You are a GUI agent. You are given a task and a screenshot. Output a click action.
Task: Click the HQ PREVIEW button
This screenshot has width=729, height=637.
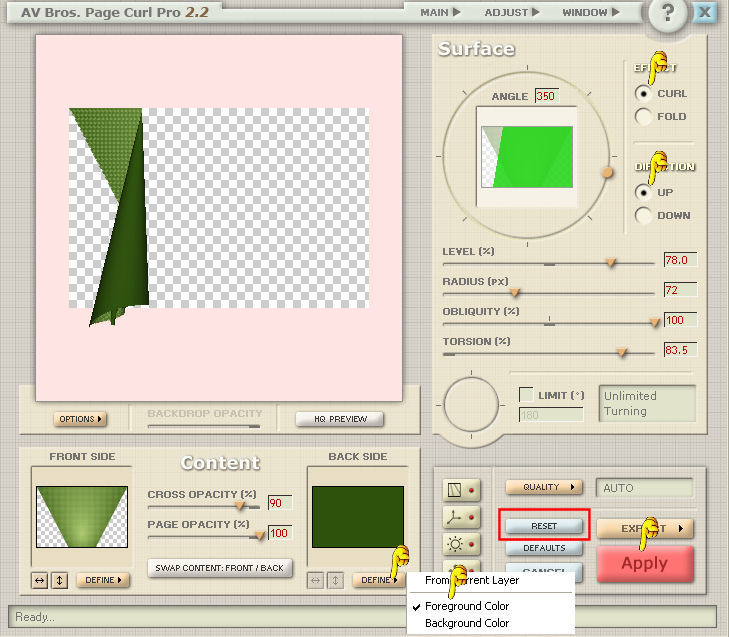pyautogui.click(x=339, y=419)
